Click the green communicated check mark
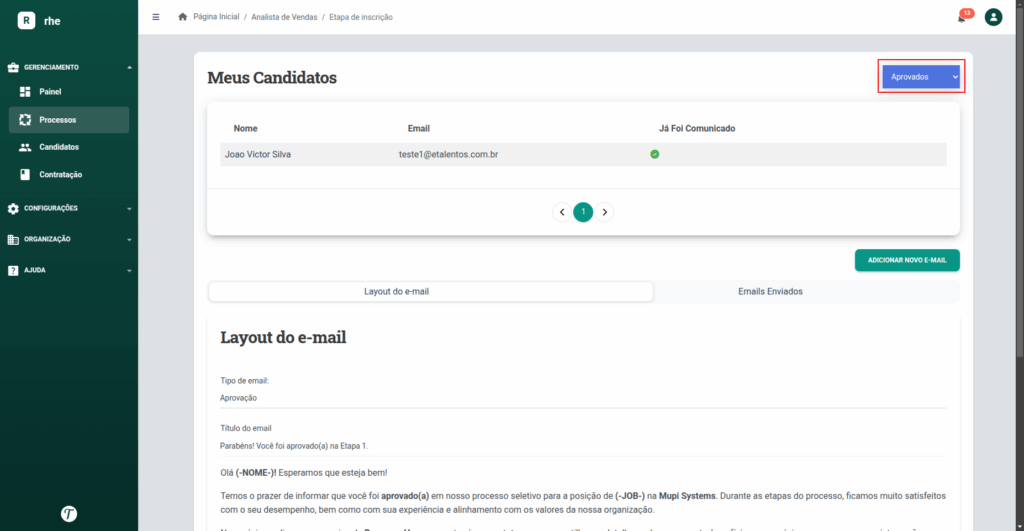Image resolution: width=1024 pixels, height=531 pixels. (x=654, y=155)
